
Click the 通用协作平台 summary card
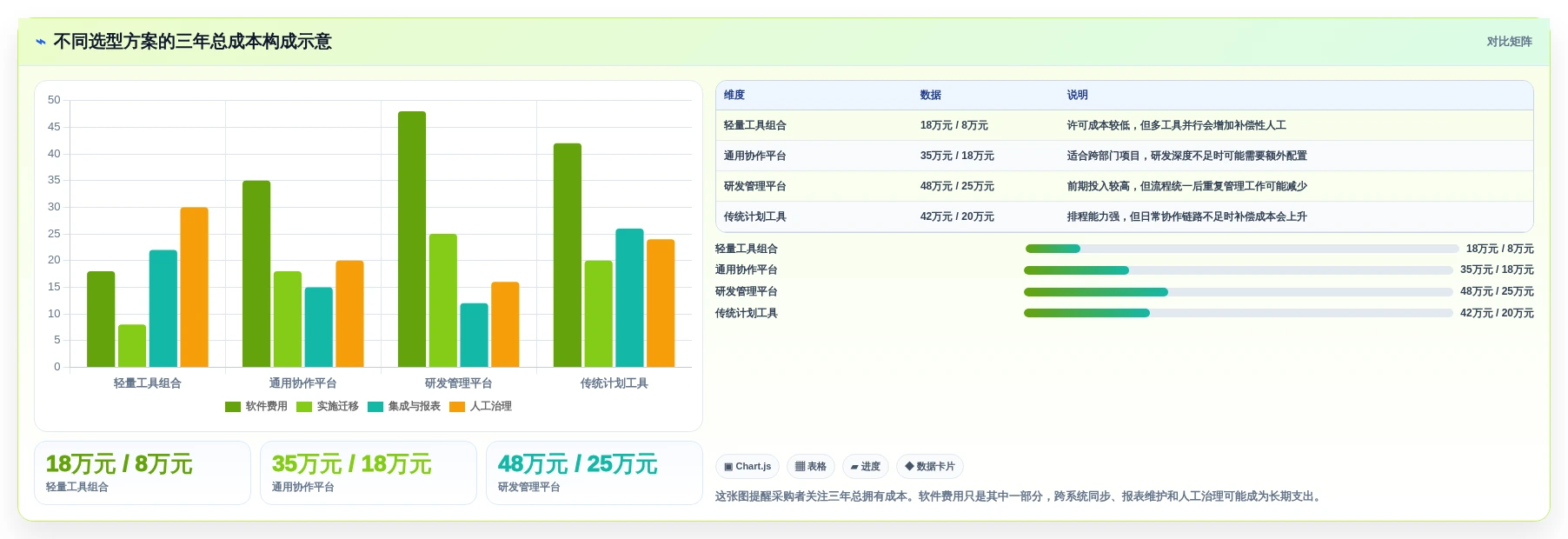pos(369,473)
